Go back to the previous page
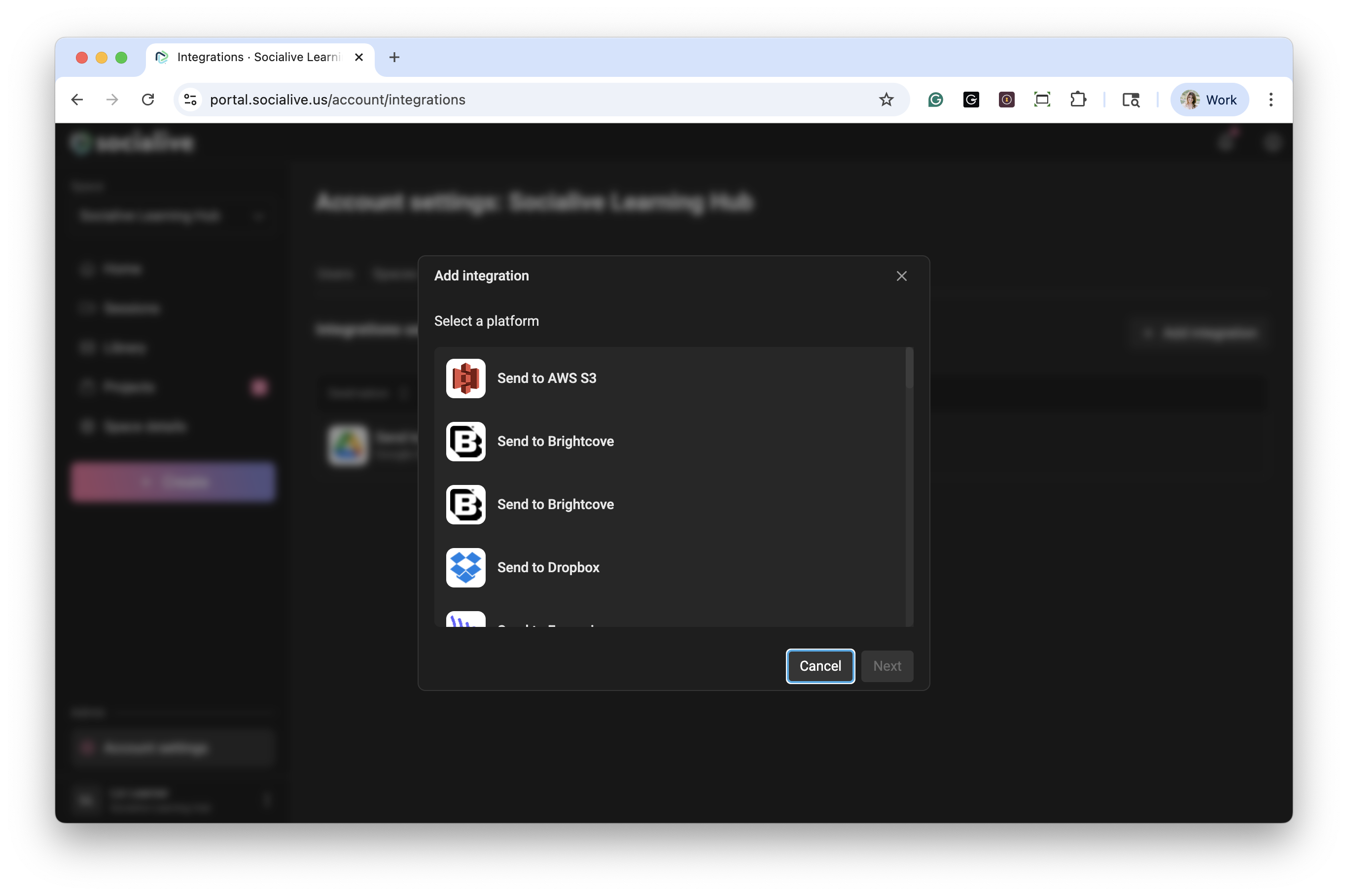1348x896 pixels. [77, 100]
